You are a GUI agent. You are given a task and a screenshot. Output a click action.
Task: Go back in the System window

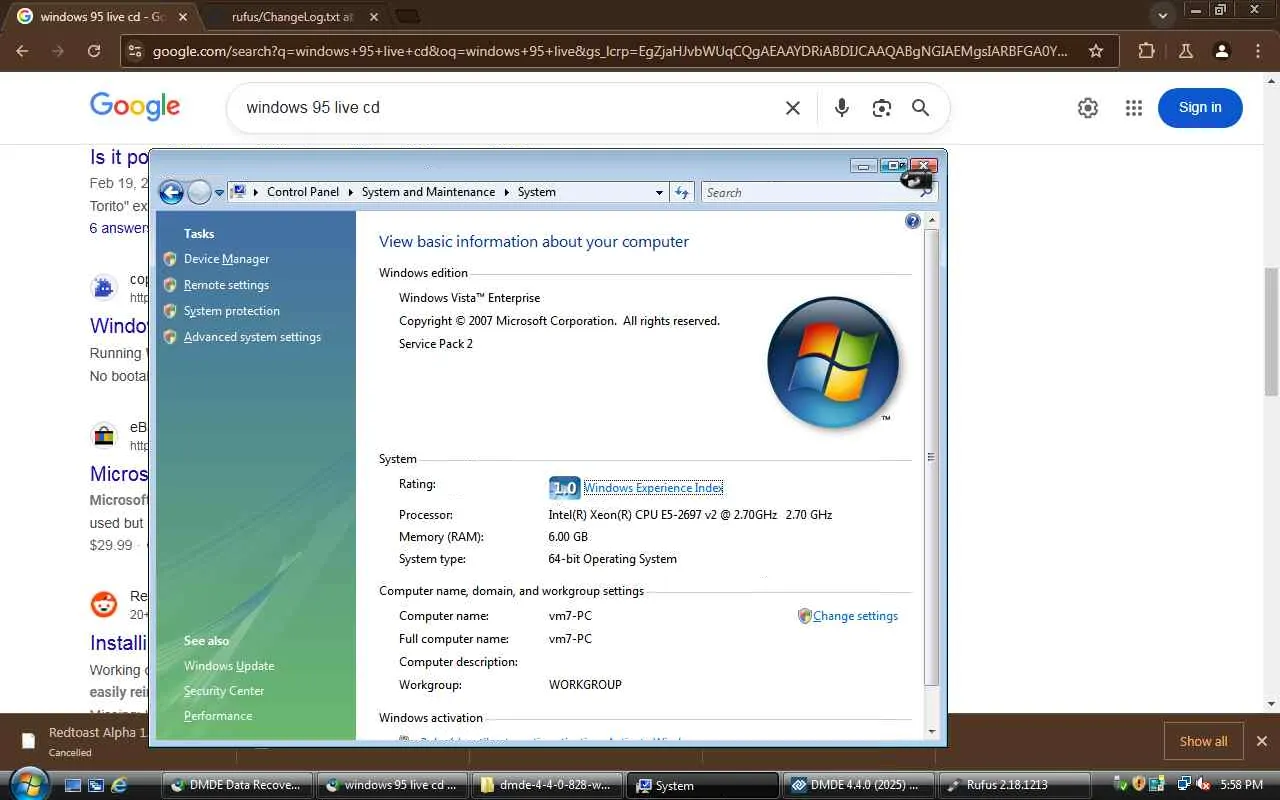[171, 192]
